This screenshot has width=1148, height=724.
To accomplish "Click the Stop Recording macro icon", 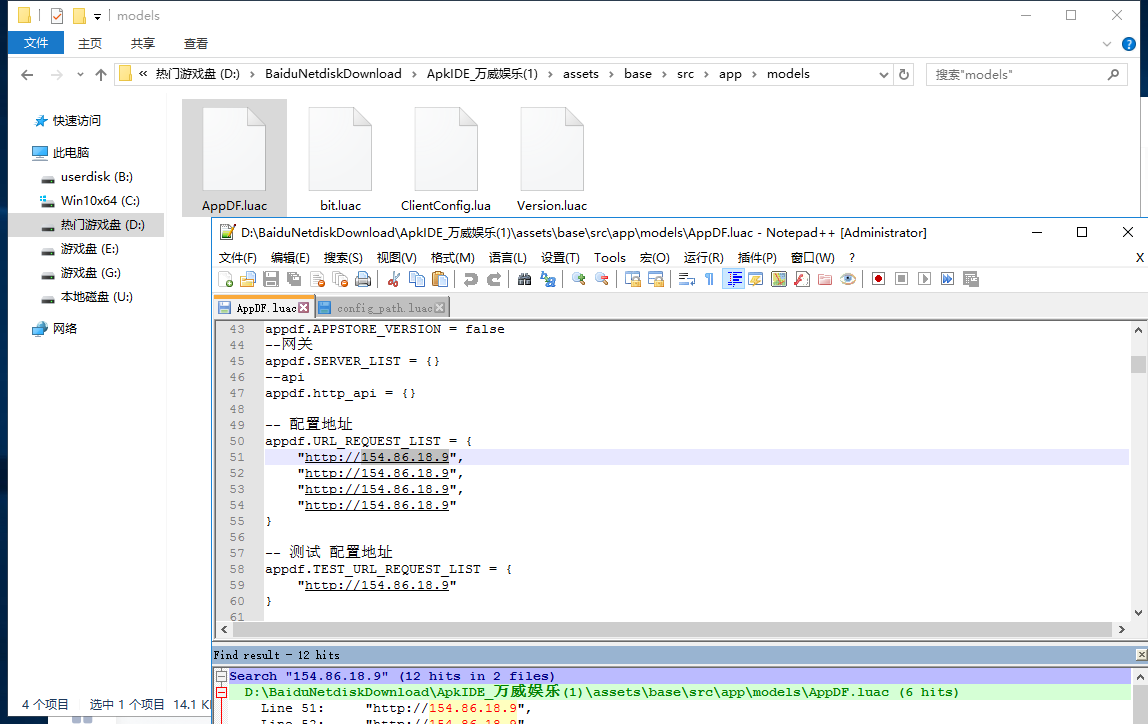I will click(902, 279).
